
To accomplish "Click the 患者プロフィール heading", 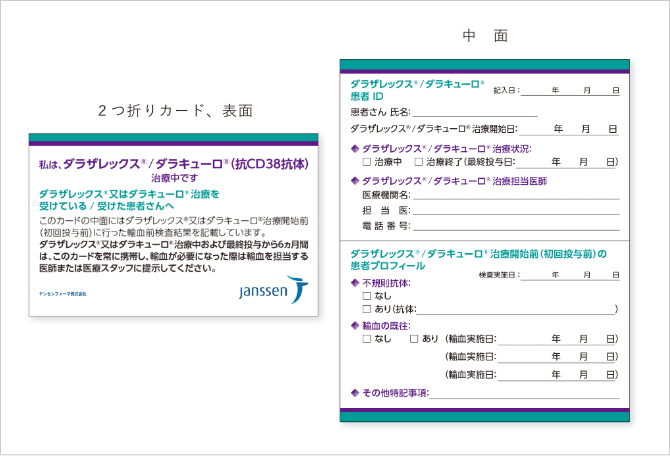I will click(388, 266).
